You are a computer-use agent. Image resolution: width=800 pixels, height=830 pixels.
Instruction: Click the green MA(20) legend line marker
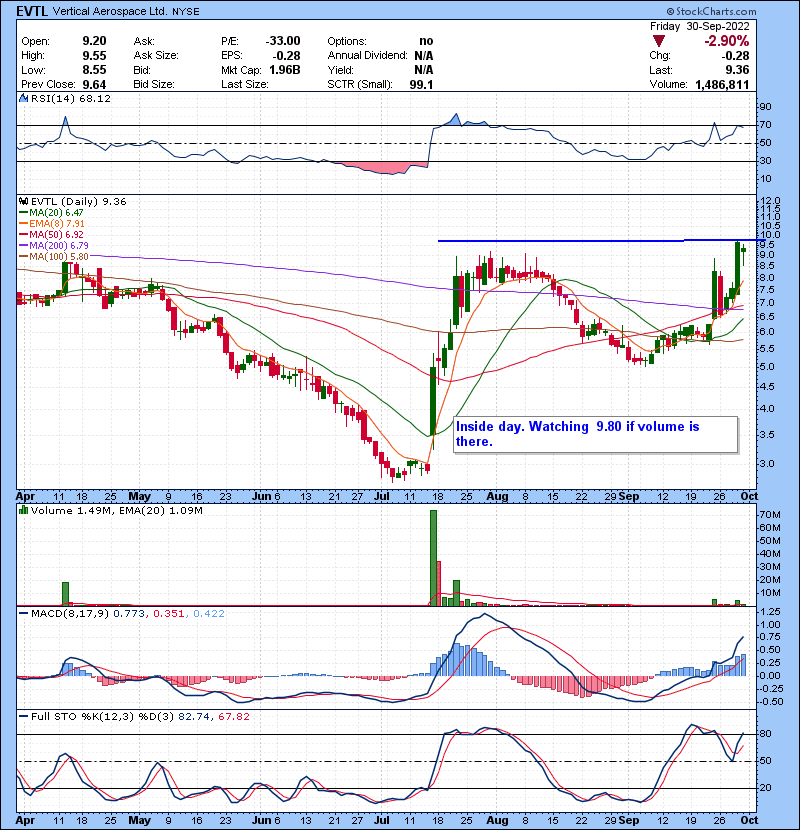(x=23, y=213)
